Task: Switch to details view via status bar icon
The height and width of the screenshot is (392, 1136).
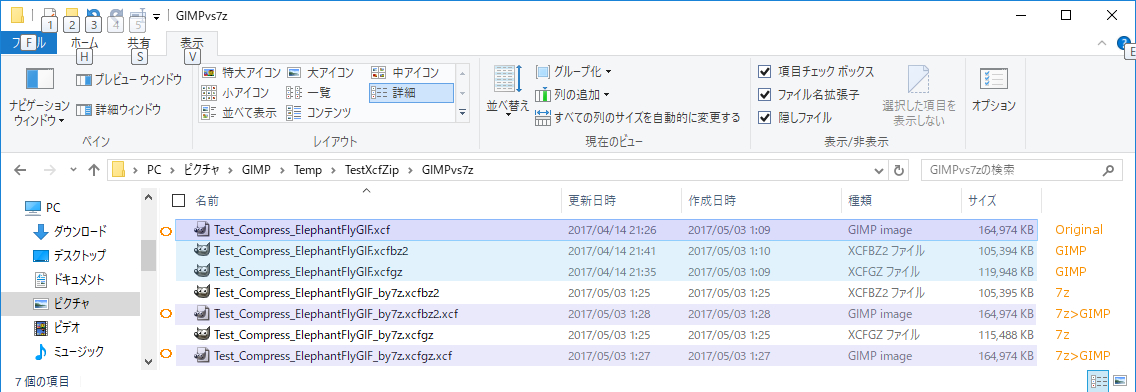Action: coord(1099,381)
